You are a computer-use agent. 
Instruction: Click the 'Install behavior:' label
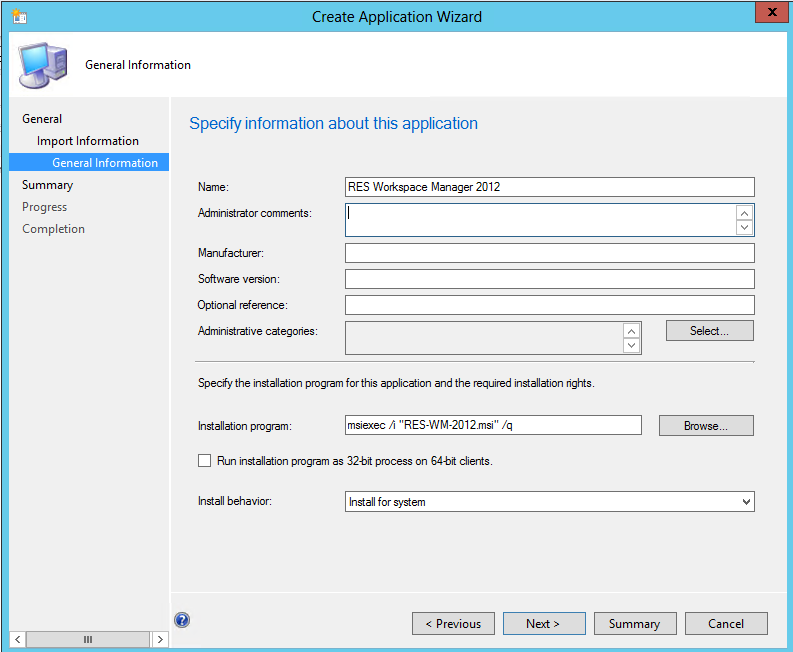click(235, 501)
